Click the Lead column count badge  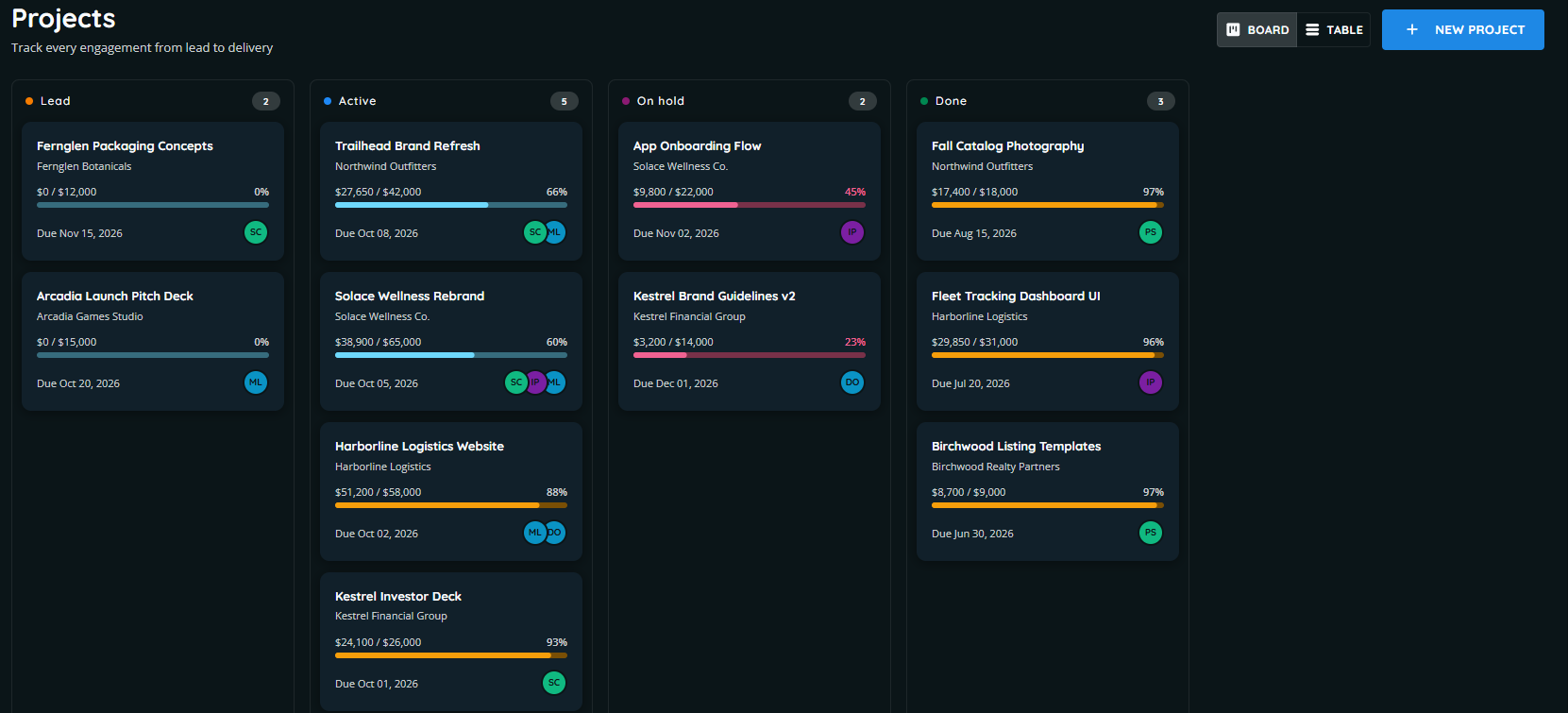266,101
